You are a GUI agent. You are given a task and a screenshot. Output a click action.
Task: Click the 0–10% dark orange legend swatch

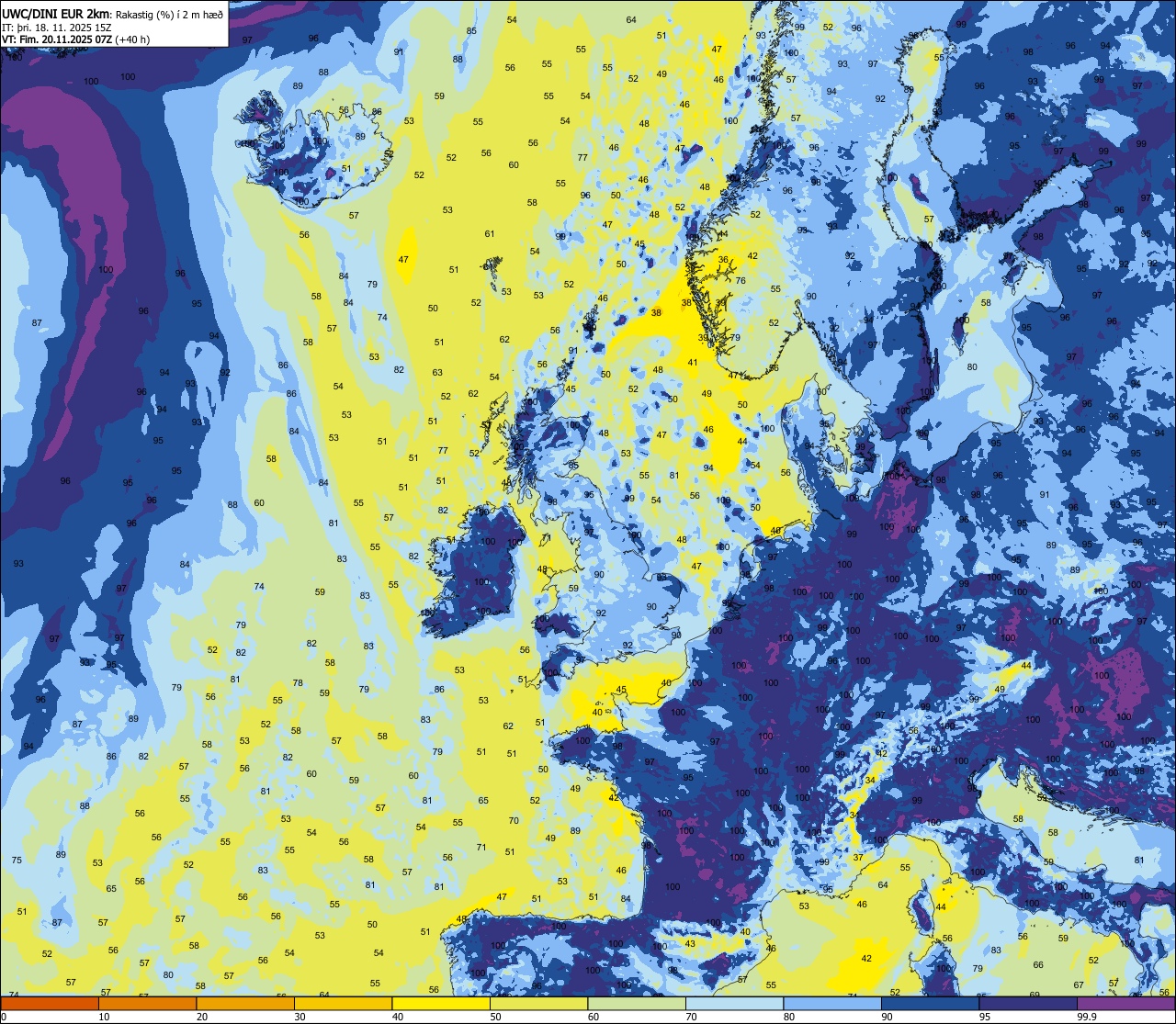[x=50, y=1003]
